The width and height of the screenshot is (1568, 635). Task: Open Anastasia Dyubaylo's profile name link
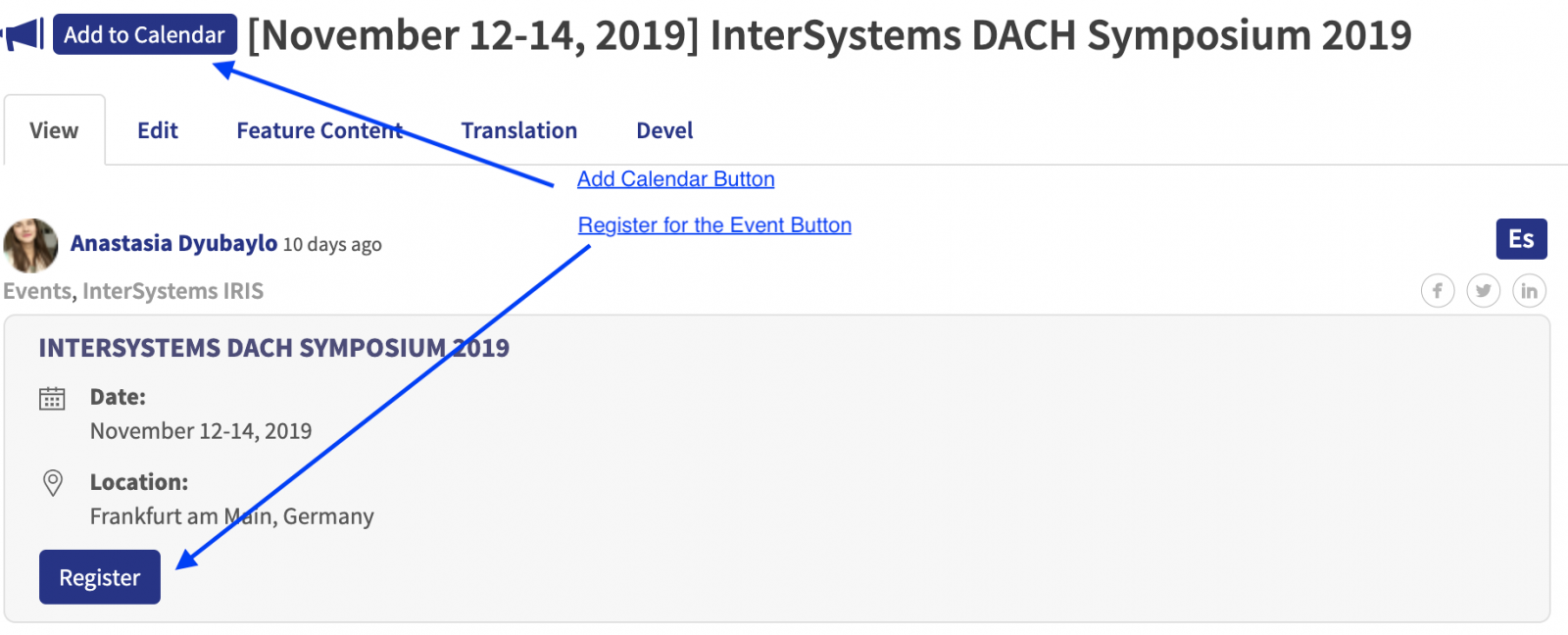pos(174,243)
